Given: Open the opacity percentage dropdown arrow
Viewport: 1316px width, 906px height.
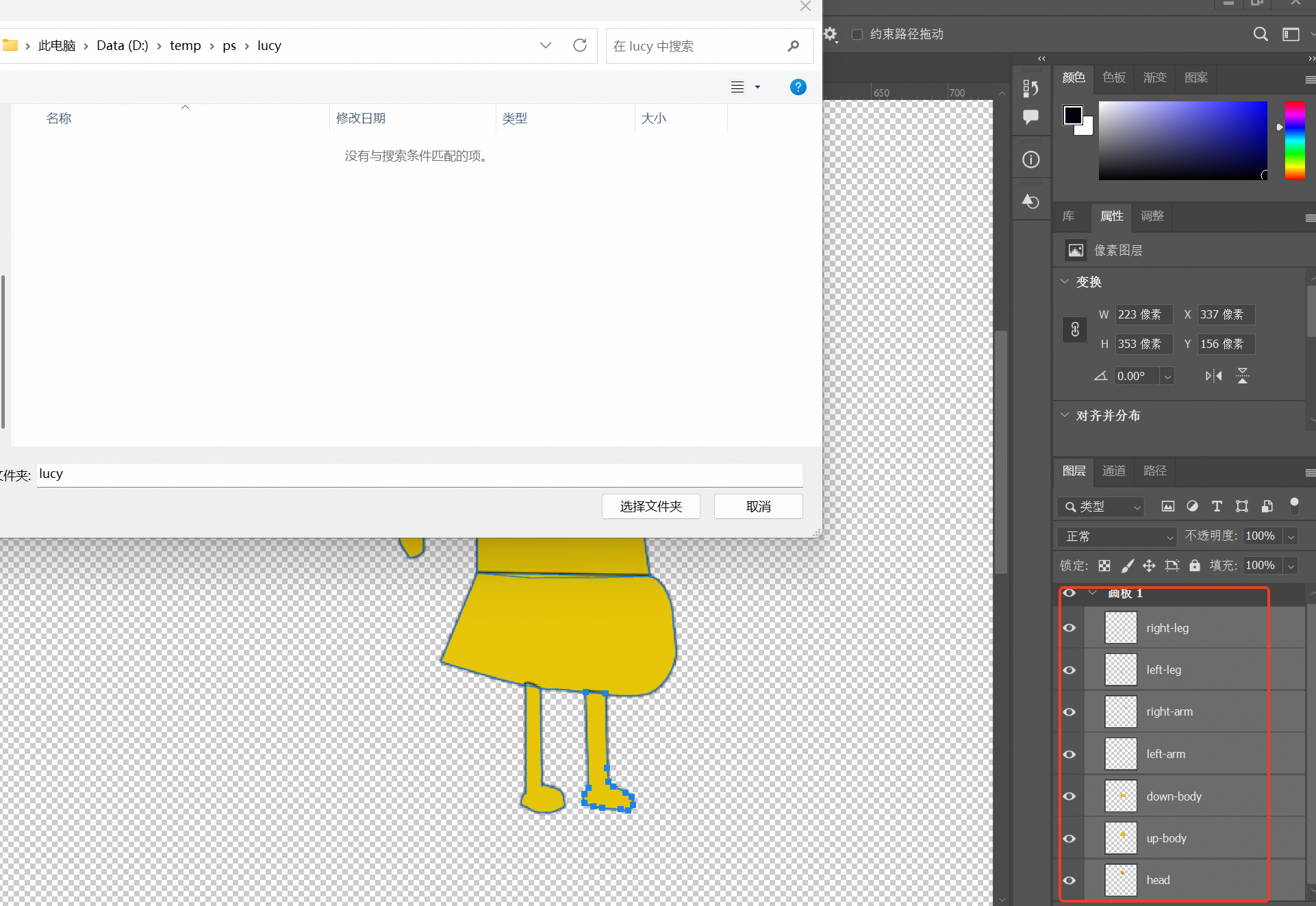Looking at the screenshot, I should [x=1291, y=536].
